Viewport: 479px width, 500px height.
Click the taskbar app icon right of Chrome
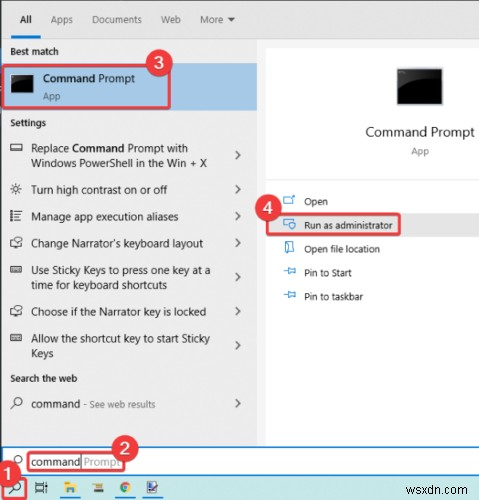coord(152,488)
